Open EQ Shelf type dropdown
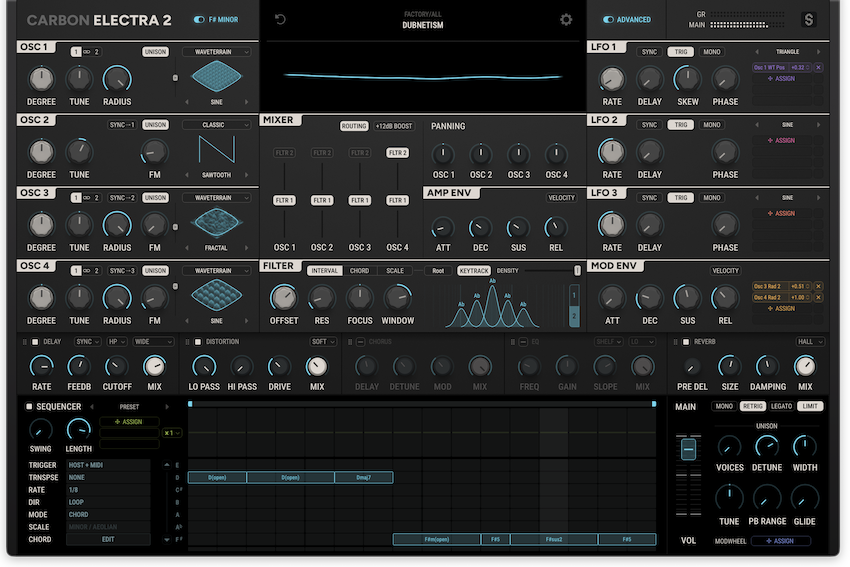The width and height of the screenshot is (850, 567). click(x=608, y=342)
